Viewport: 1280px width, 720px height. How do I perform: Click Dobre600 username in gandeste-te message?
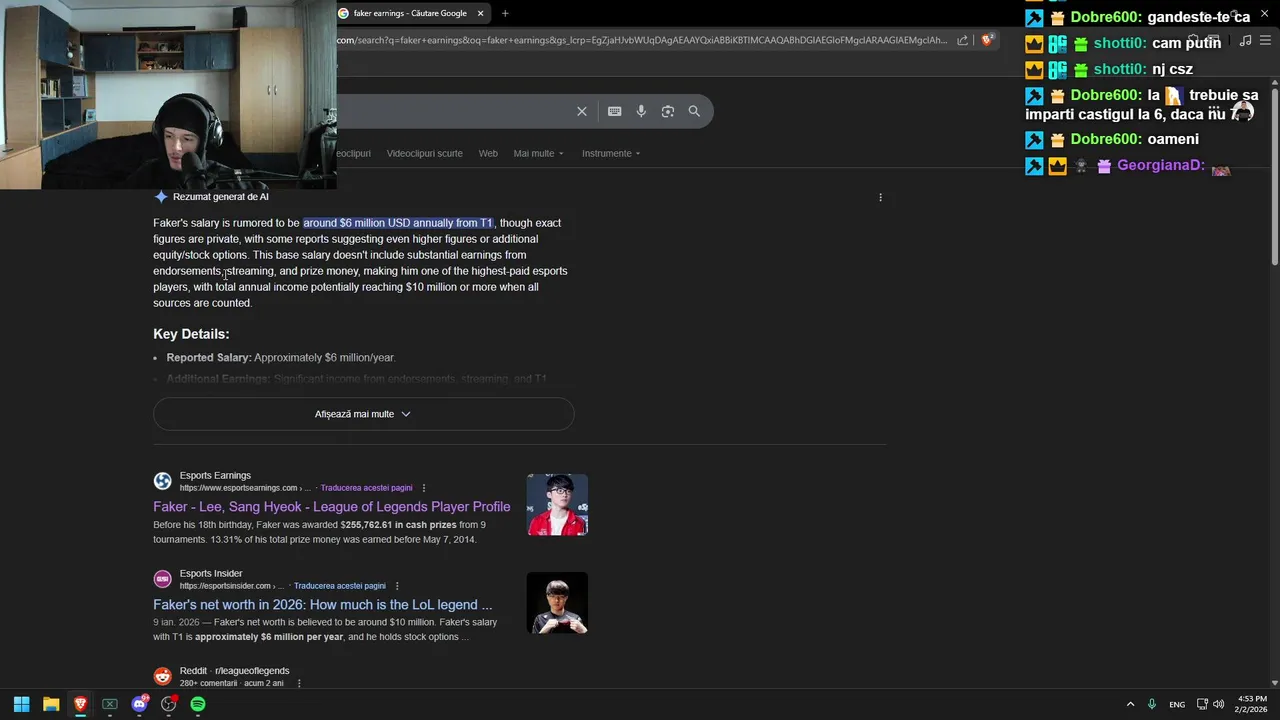[x=1105, y=17]
